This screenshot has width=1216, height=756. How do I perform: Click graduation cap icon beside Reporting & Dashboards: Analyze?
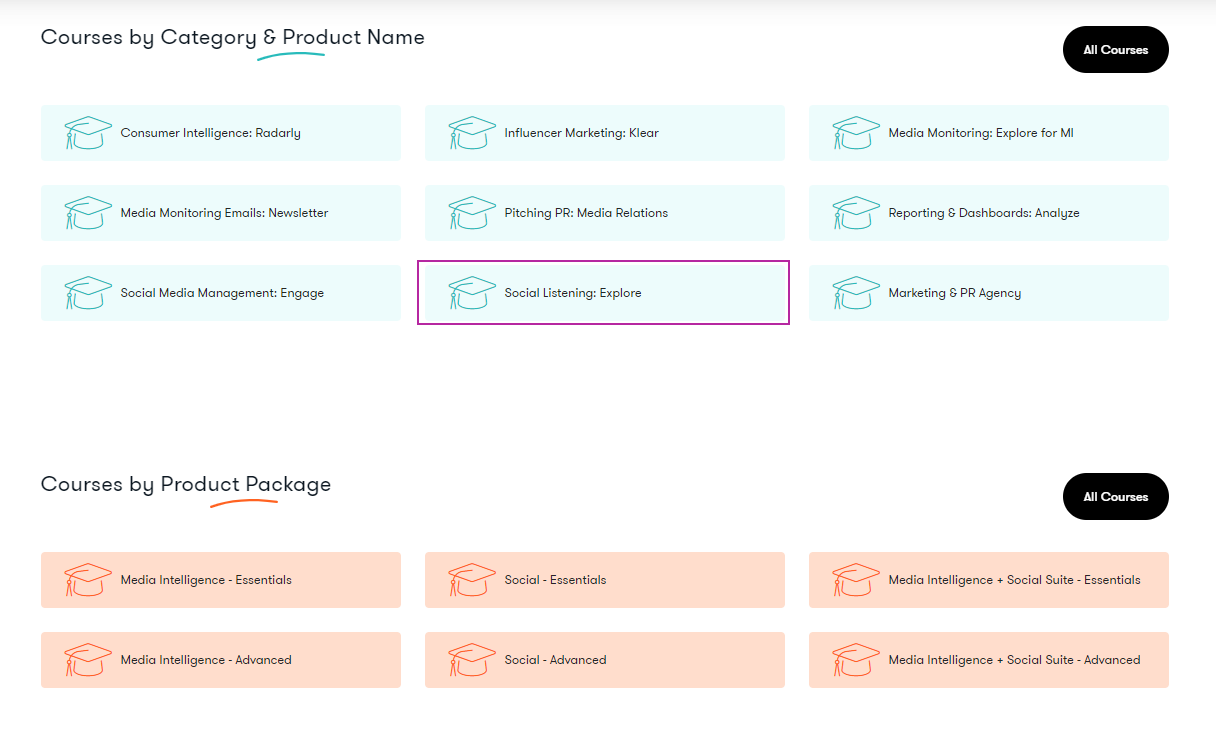click(856, 213)
